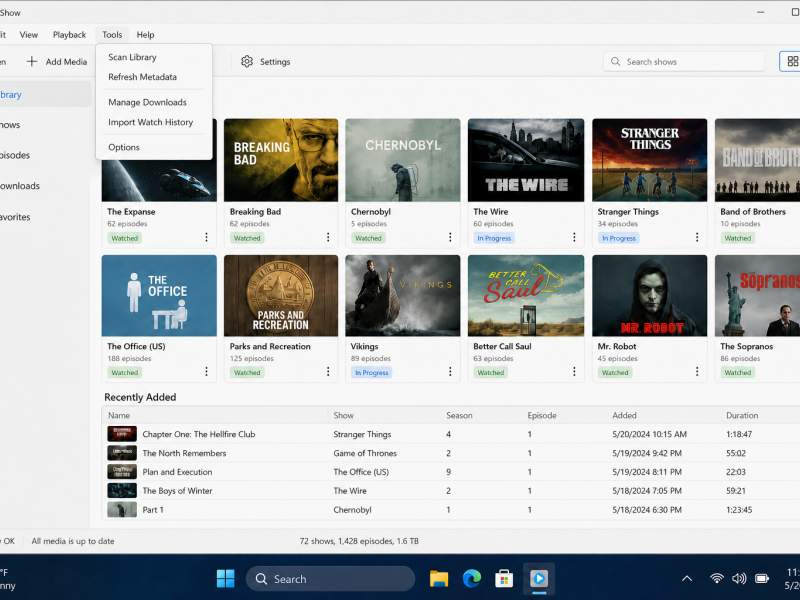The image size is (800, 600).
Task: Click 'Part 1' episode thumbnail
Action: point(122,509)
